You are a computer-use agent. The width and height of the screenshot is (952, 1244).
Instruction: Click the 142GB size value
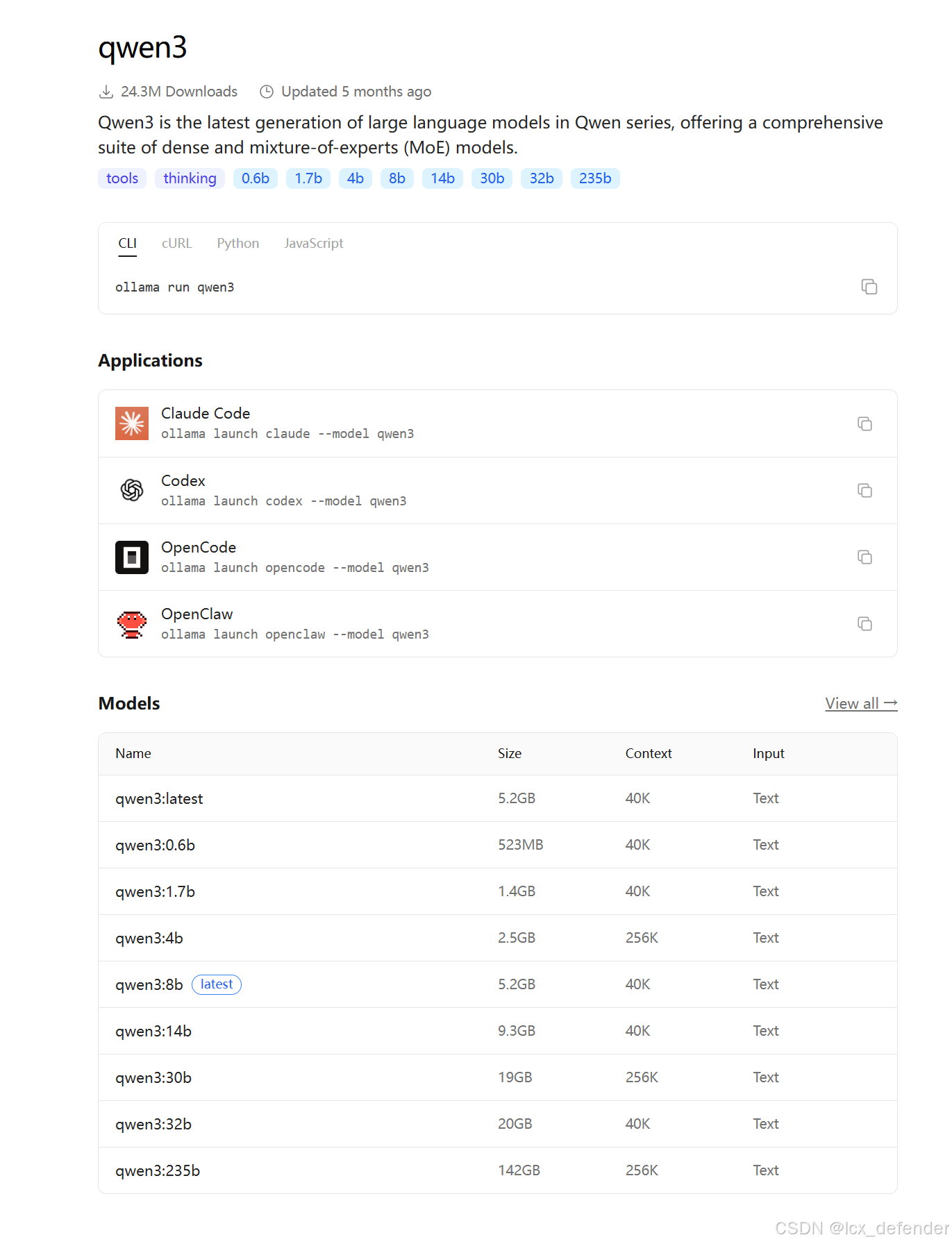click(x=519, y=1170)
